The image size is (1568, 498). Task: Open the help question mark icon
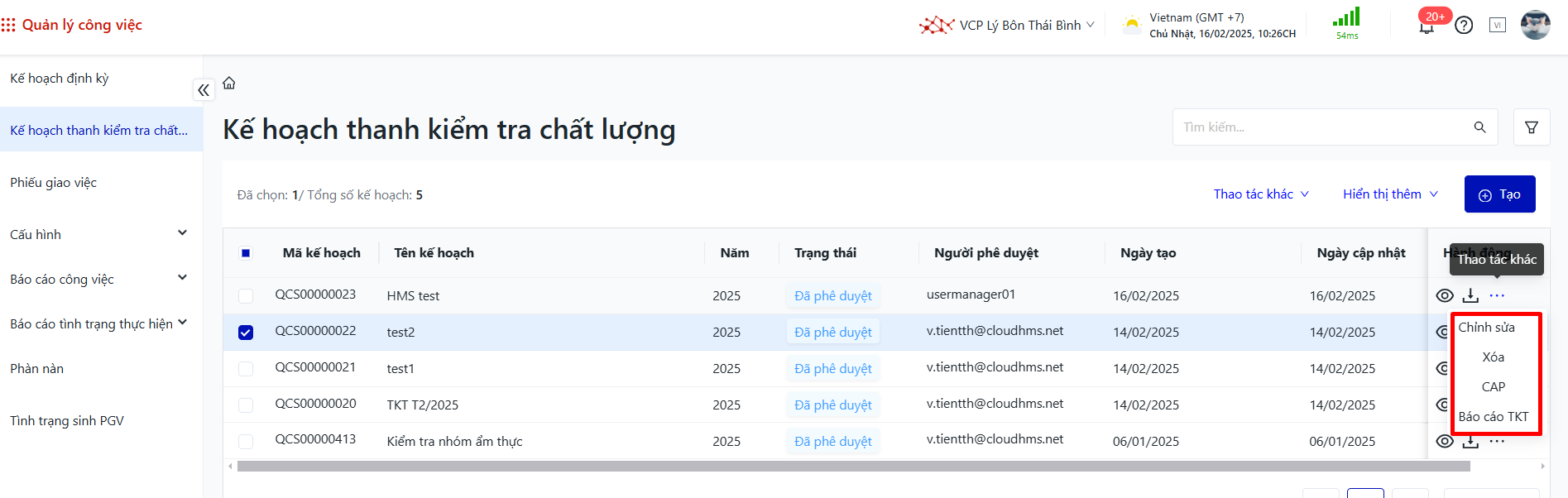click(1464, 26)
